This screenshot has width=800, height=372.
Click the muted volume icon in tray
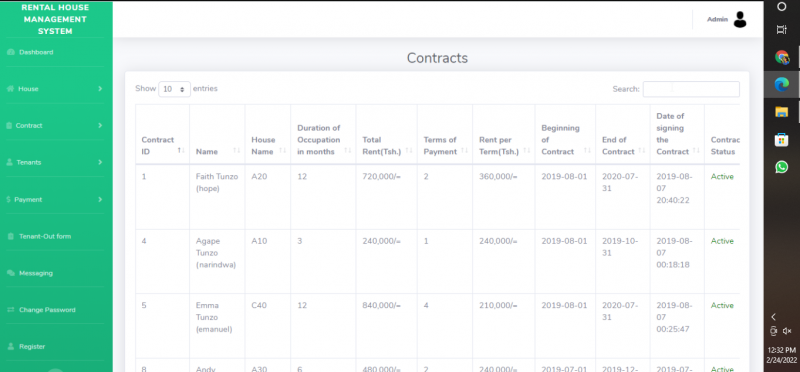point(787,331)
